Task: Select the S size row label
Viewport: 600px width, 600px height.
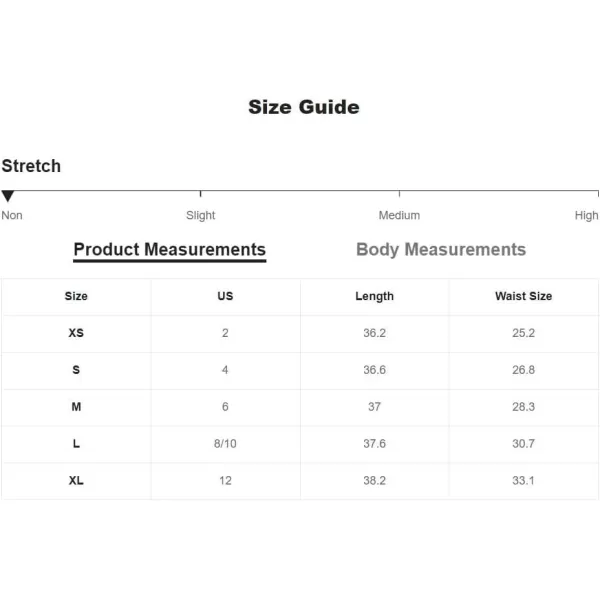Action: [76, 370]
